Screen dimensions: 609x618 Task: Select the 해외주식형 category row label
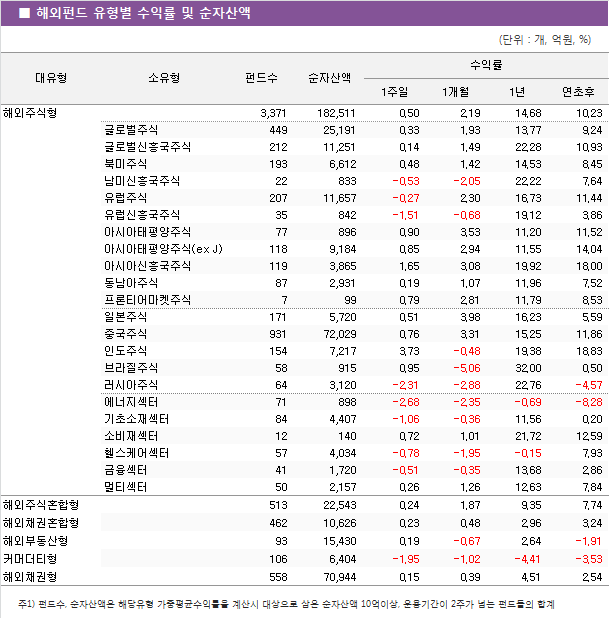31,113
